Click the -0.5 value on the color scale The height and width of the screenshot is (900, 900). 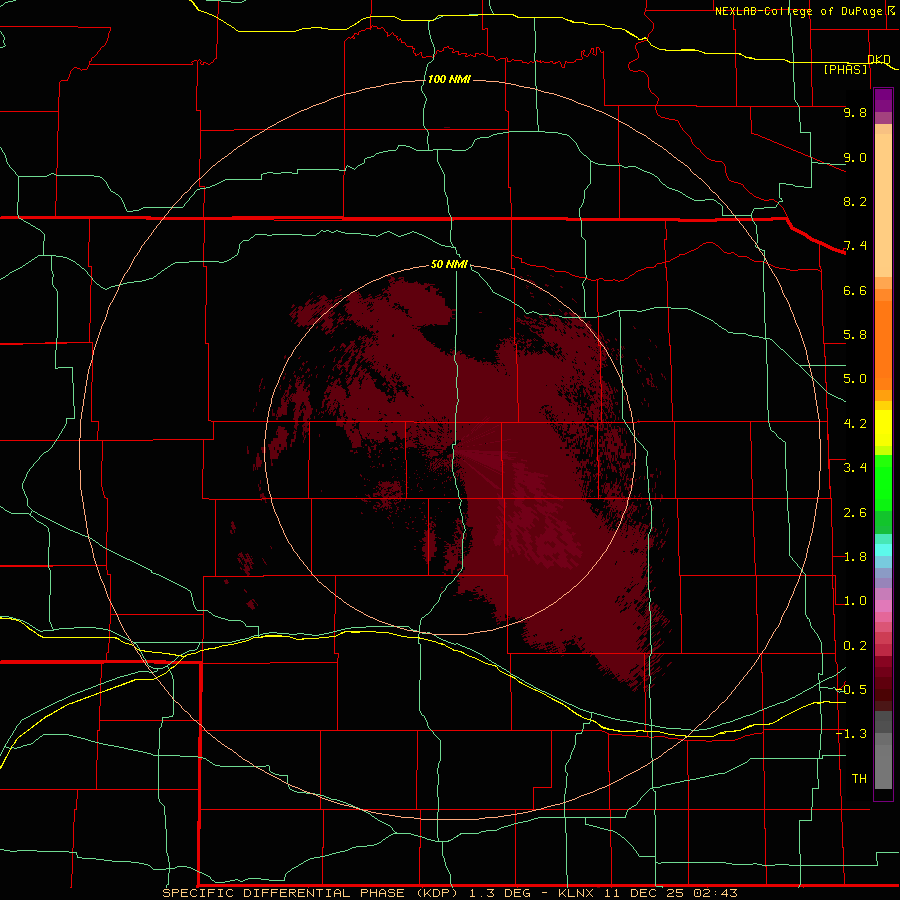(x=852, y=690)
